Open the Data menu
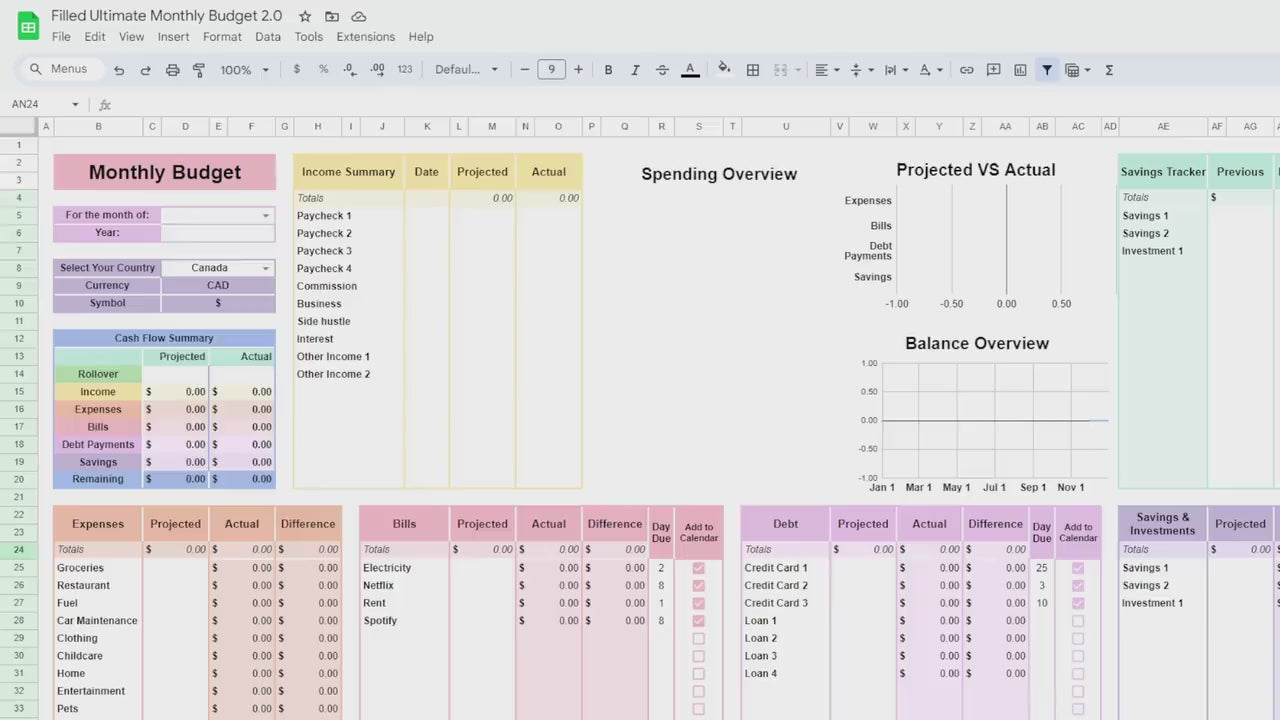1280x720 pixels. pos(267,36)
